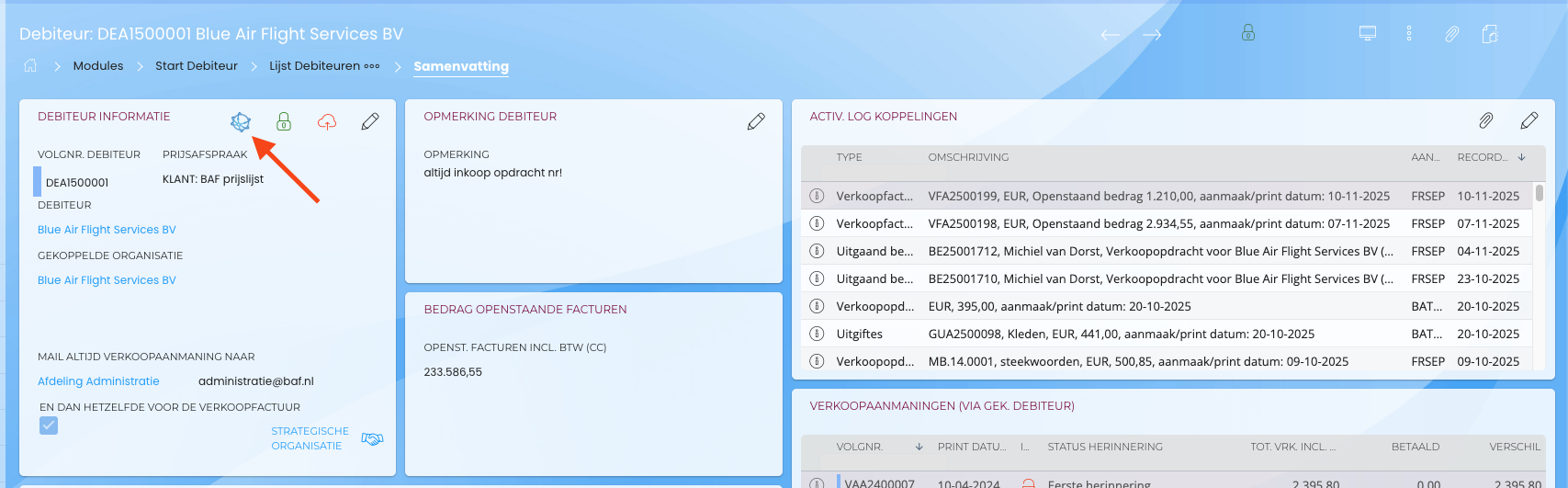Viewport: 1568px width, 488px height.
Task: Click the handshake strategische organisatie icon
Action: click(x=372, y=439)
